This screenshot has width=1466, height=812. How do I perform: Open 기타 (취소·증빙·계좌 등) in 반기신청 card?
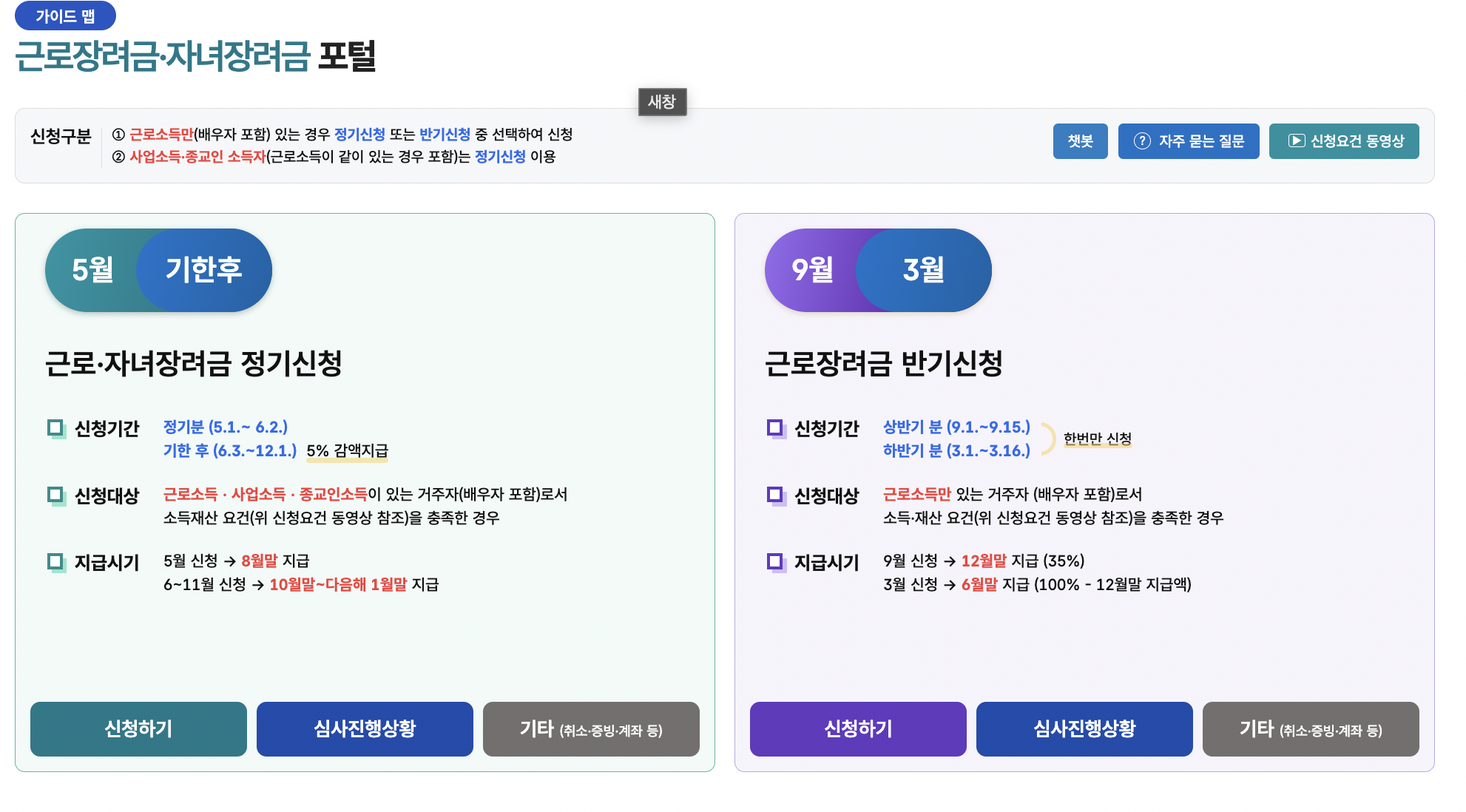(1311, 729)
